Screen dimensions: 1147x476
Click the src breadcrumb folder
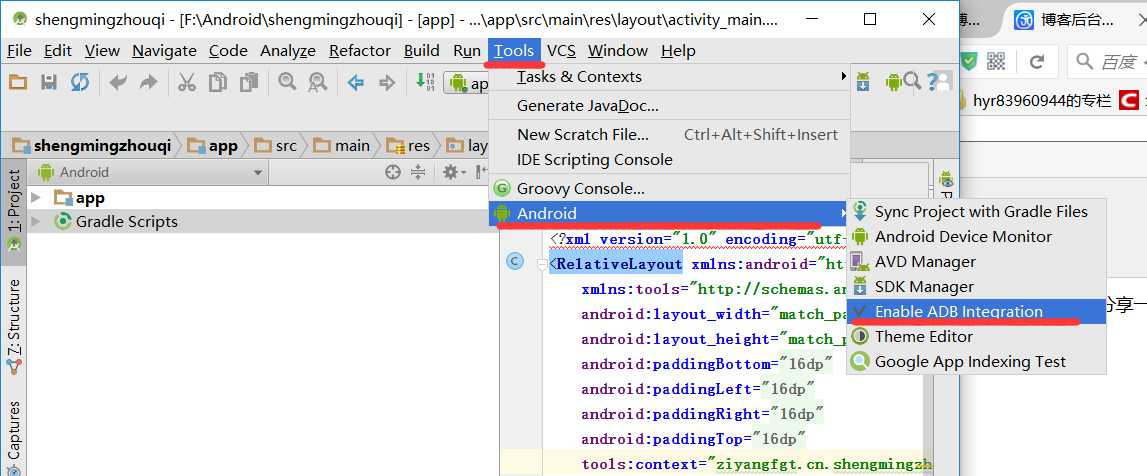(277, 146)
